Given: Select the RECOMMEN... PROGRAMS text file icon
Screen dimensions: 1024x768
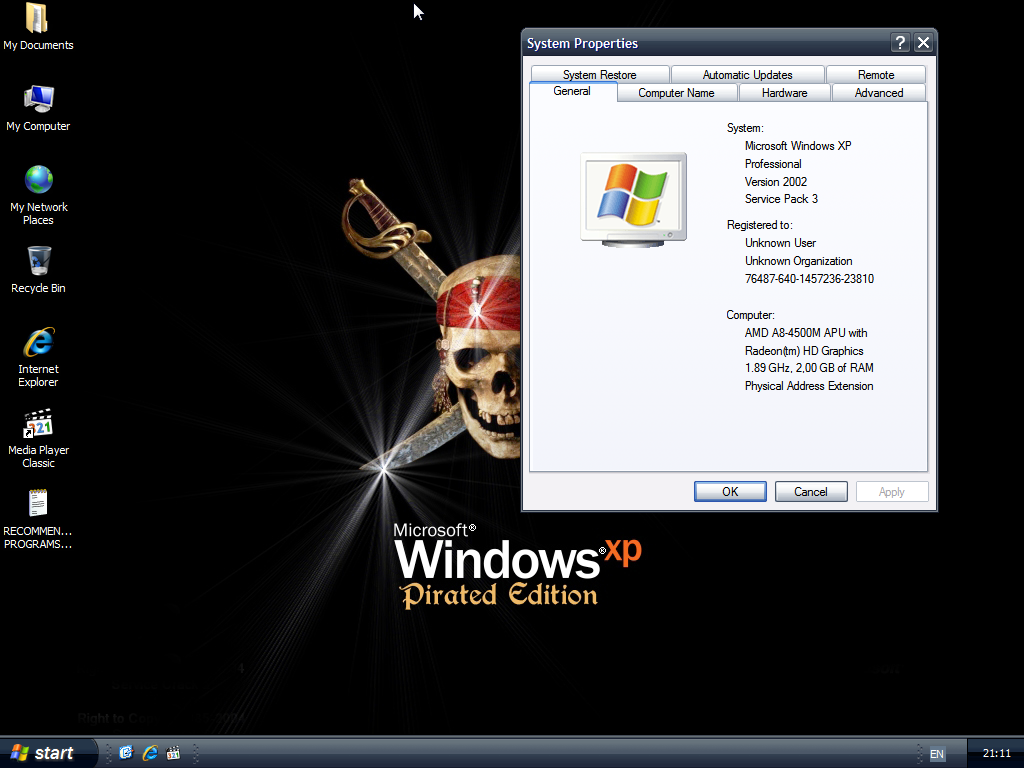Looking at the screenshot, I should (x=38, y=519).
